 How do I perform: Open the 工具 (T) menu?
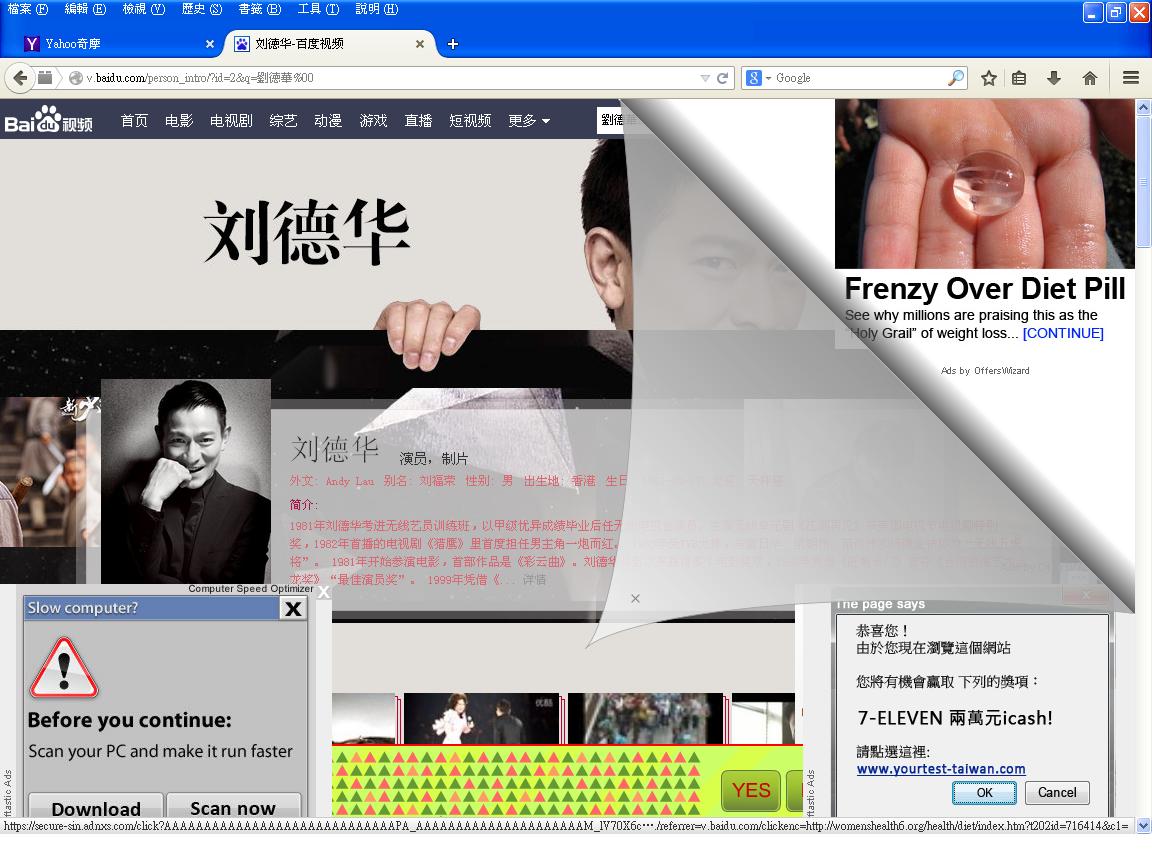tap(317, 9)
